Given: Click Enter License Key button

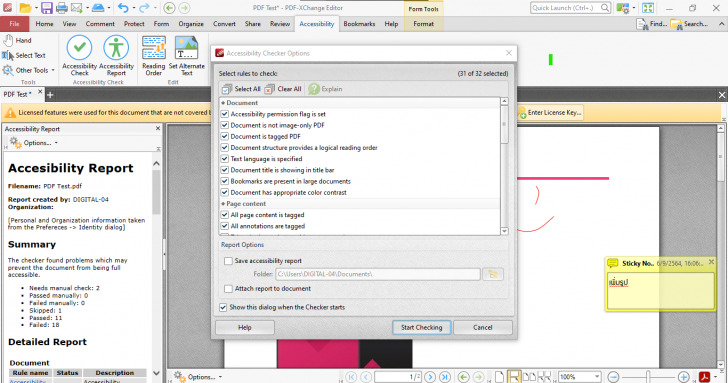Looking at the screenshot, I should tap(550, 112).
